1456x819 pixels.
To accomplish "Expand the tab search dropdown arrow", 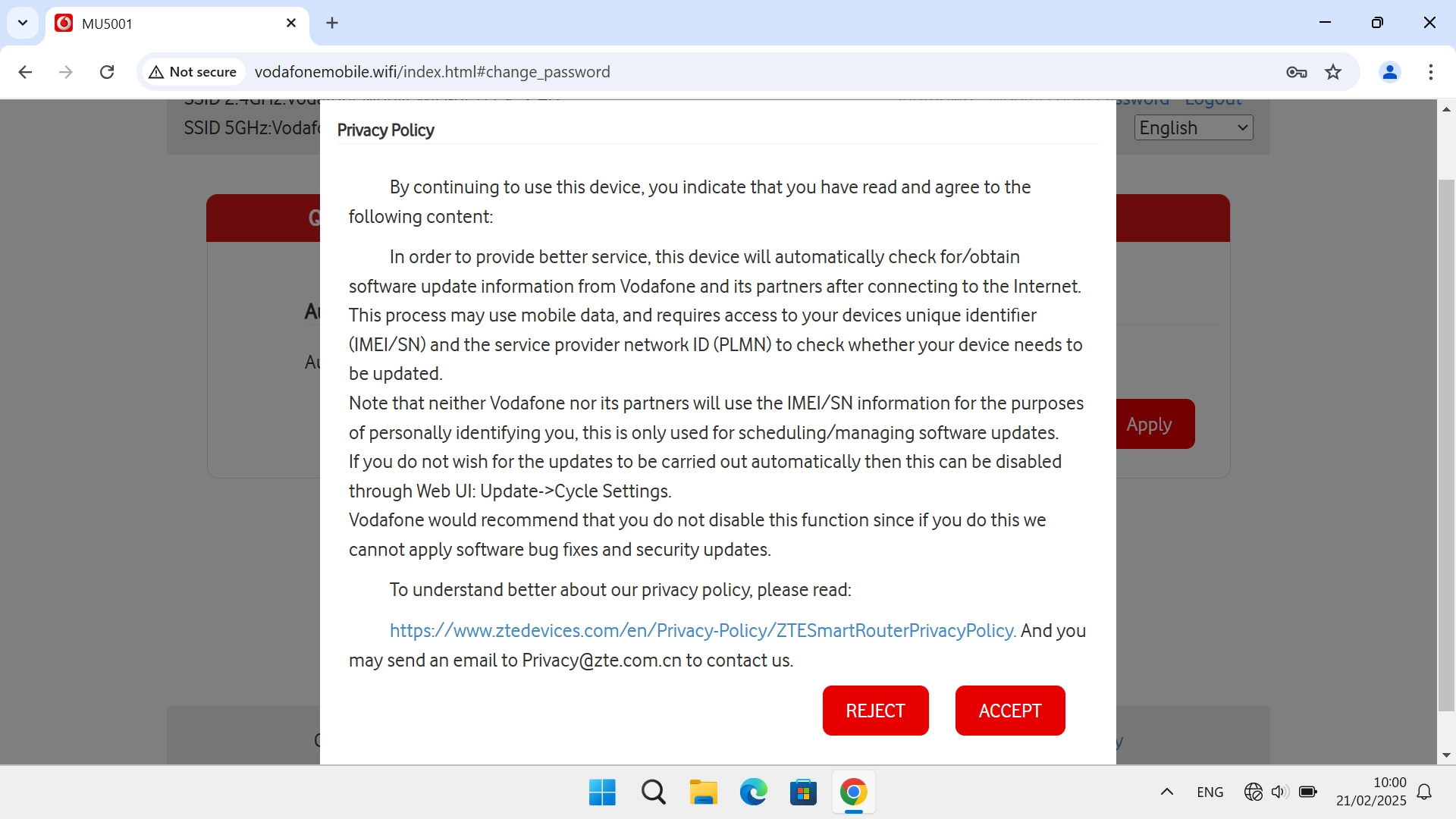I will tap(23, 23).
